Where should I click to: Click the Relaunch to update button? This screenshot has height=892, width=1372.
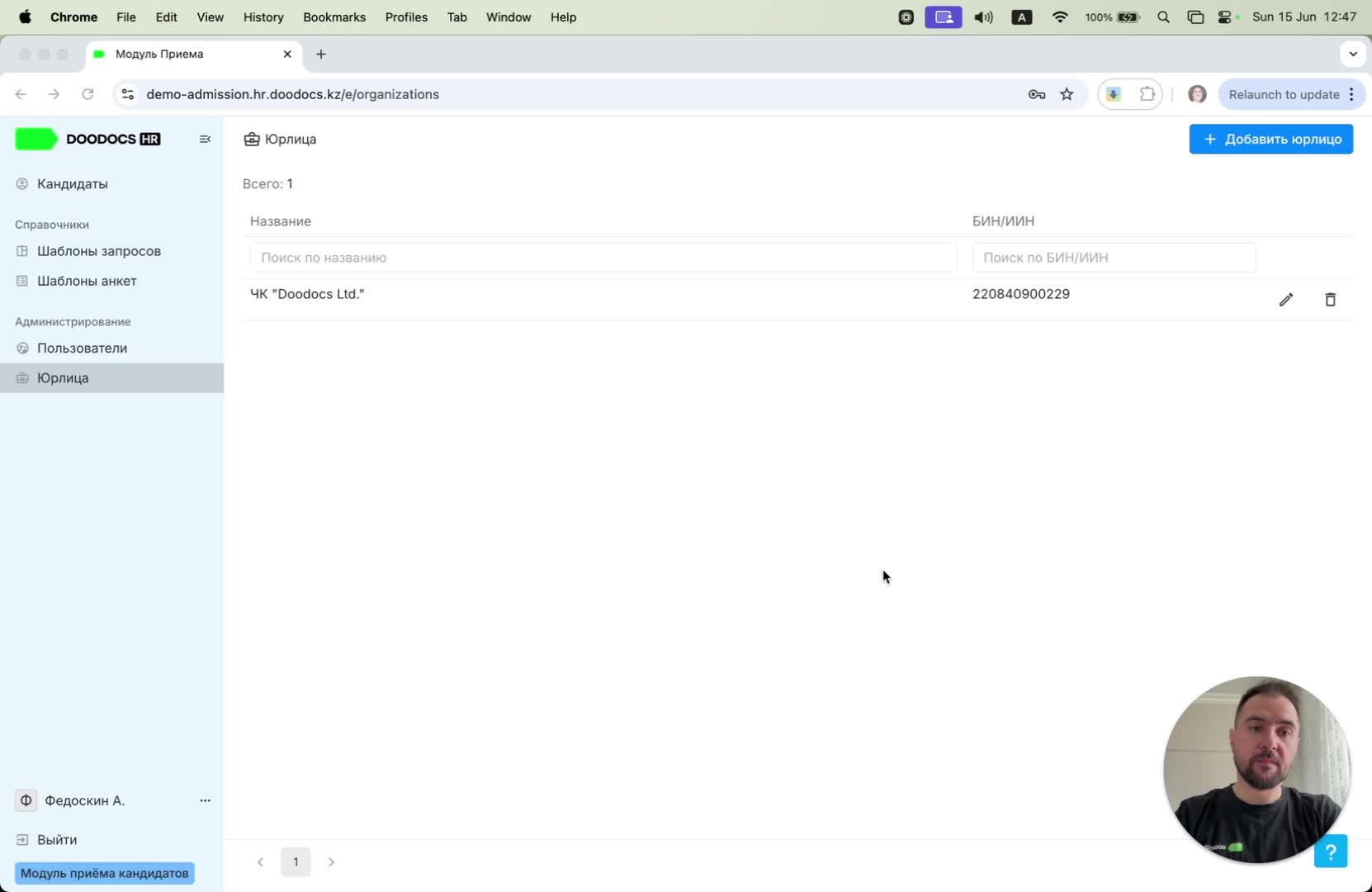(1284, 94)
